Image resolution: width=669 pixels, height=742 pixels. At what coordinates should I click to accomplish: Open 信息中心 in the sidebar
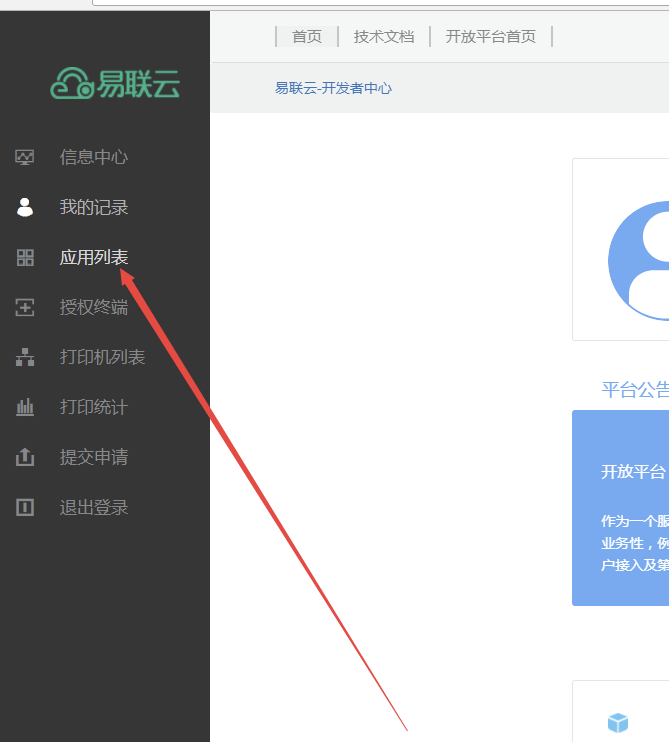(94, 157)
